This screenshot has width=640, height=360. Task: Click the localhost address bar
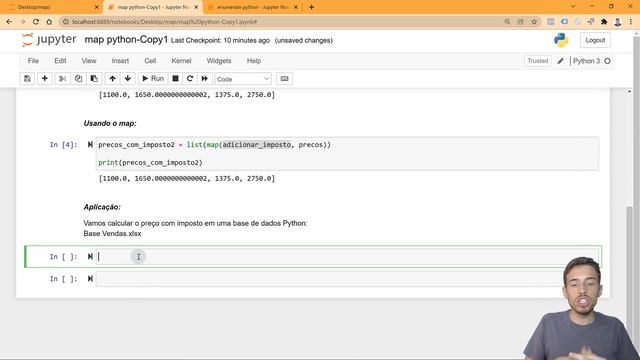click(x=282, y=22)
